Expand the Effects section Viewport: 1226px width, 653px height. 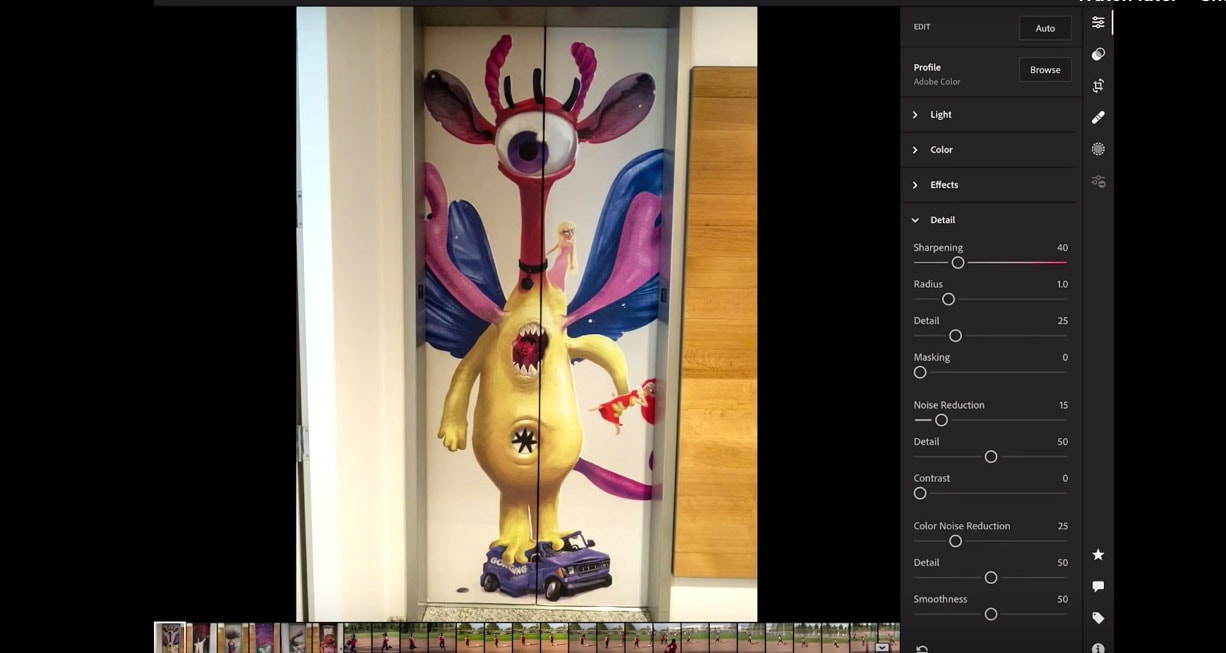[x=943, y=185]
